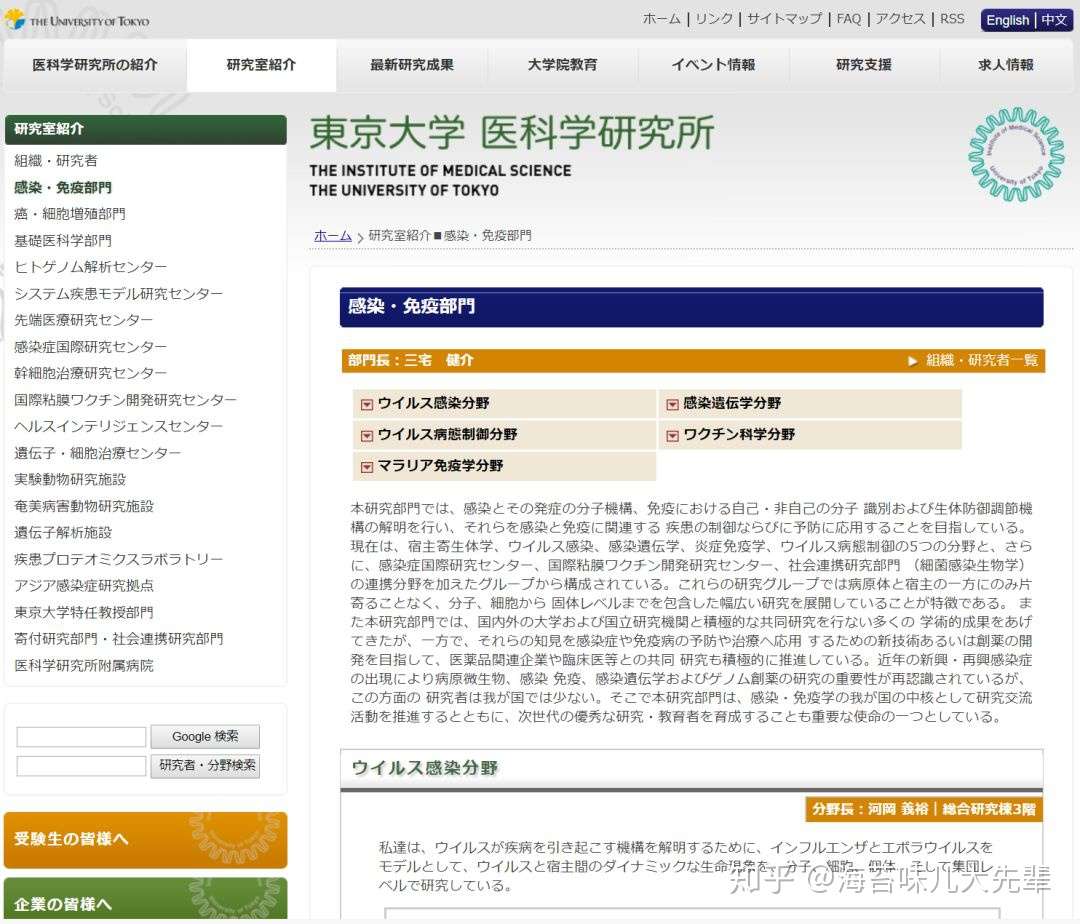
Task: Jump to マラリア免疫学分野 section
Action: [441, 465]
